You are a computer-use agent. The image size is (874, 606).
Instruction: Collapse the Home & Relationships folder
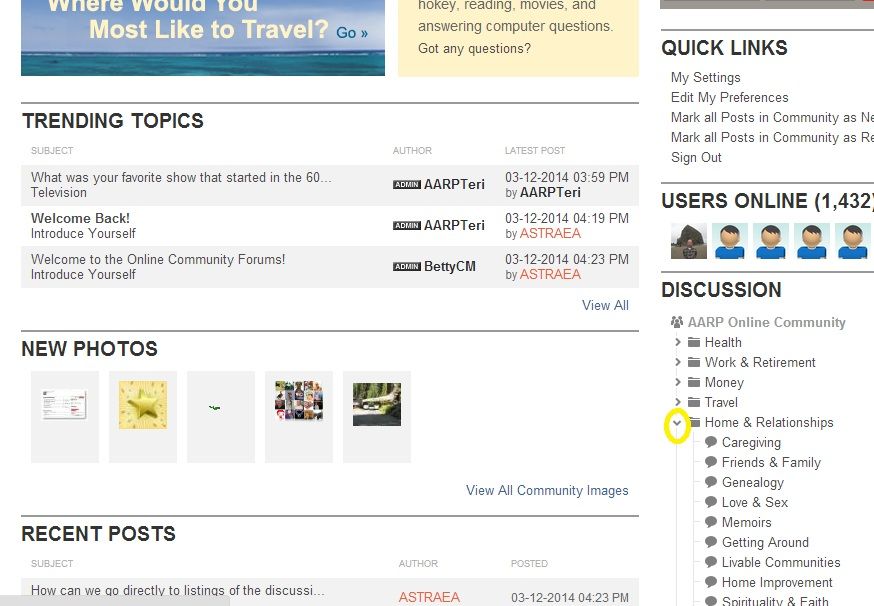[678, 423]
